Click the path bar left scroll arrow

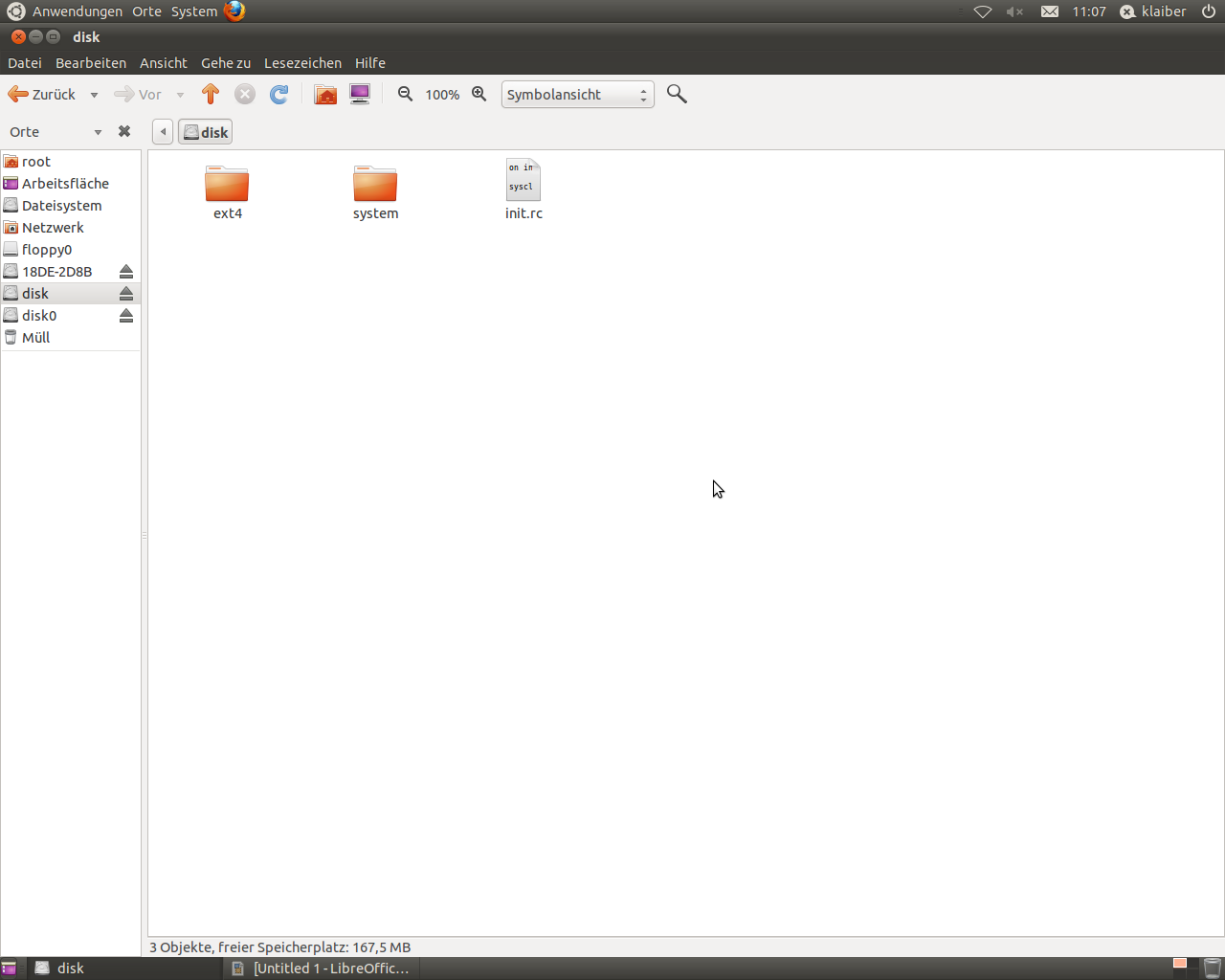(x=163, y=132)
